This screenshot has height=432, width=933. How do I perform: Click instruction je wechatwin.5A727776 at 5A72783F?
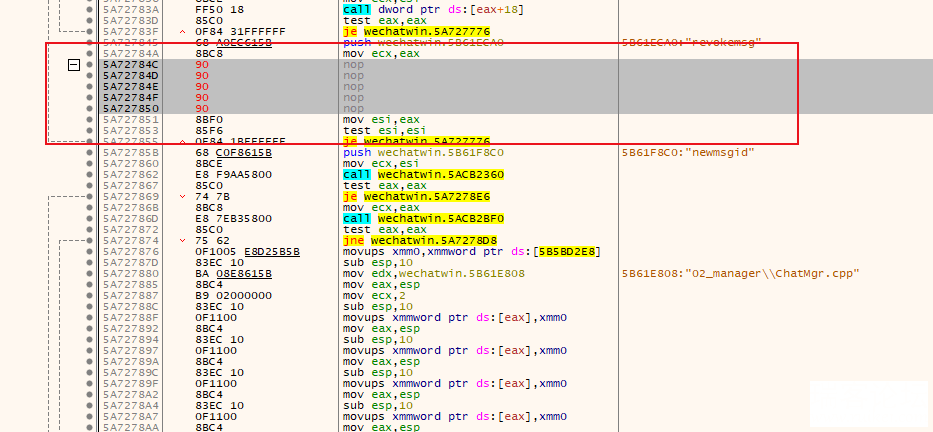click(x=417, y=32)
